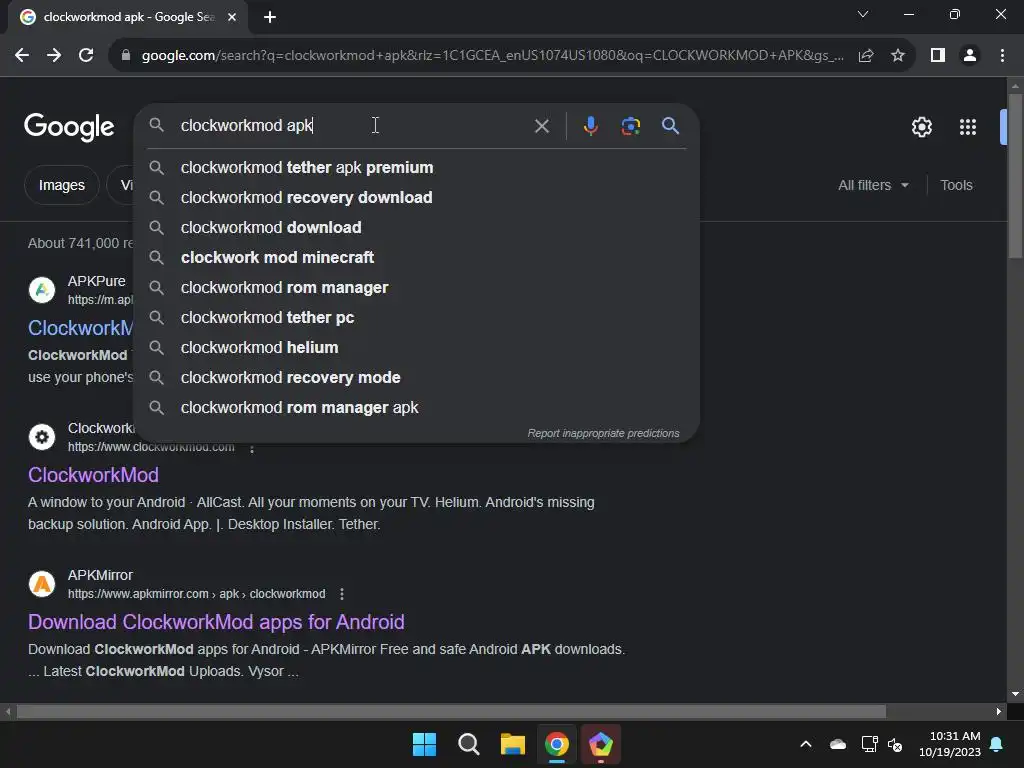Show hidden system tray icons
The image size is (1024, 768).
(x=806, y=744)
